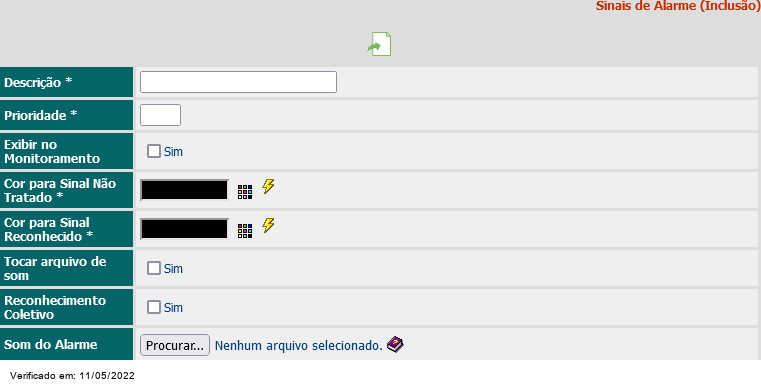
Task: Select black color field for Sinal Não Tratado
Action: pos(184,190)
